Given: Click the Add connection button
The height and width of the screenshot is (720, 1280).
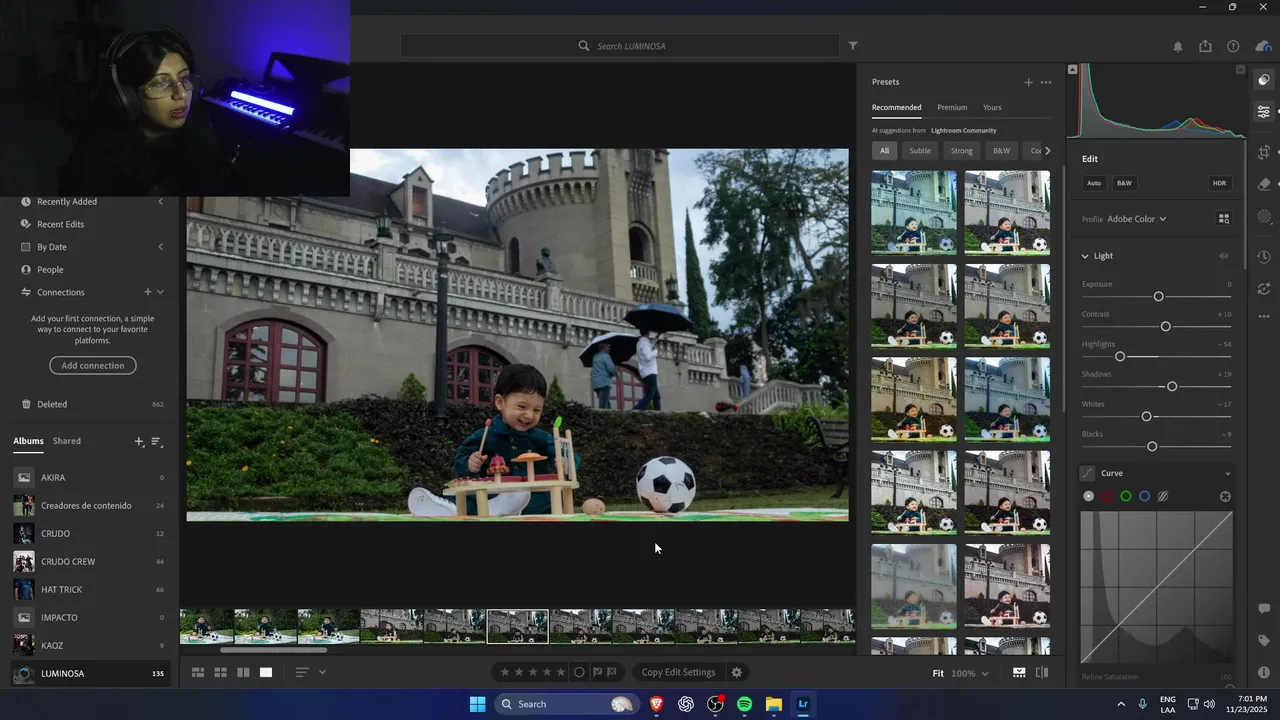Looking at the screenshot, I should [x=93, y=366].
